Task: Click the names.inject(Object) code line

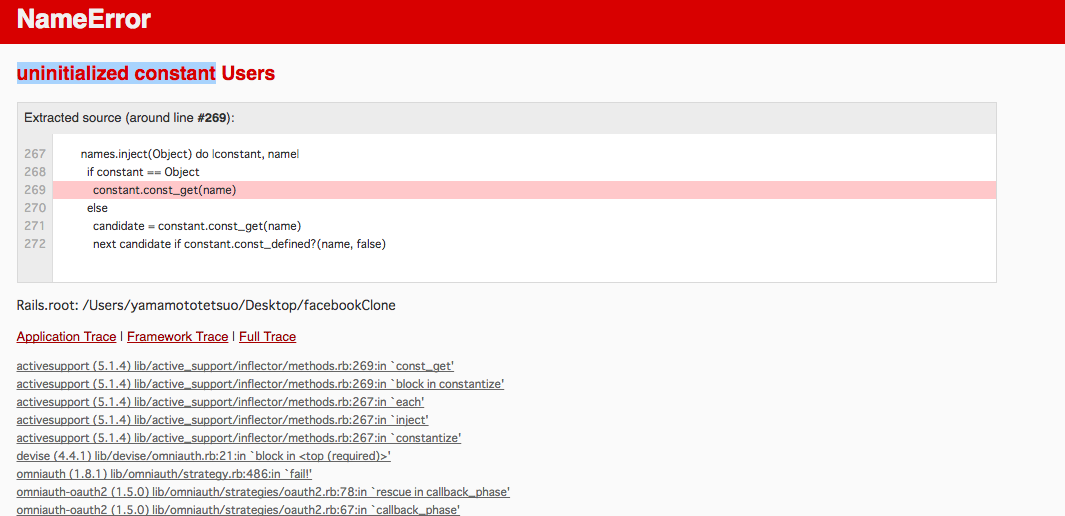Action: pyautogui.click(x=189, y=154)
